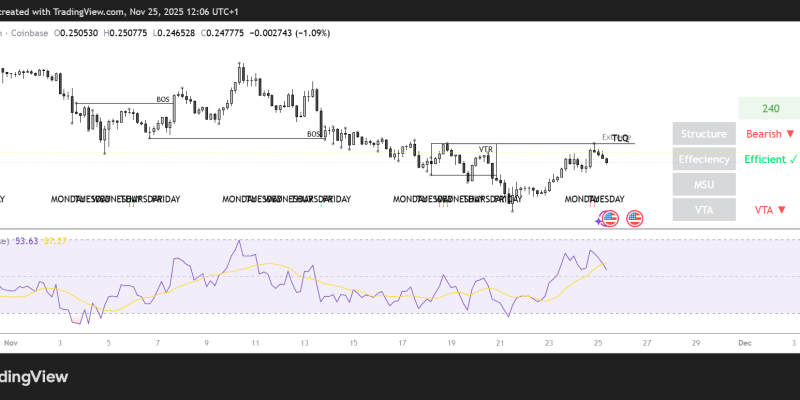This screenshot has width=800, height=400.
Task: Select the Structure table cell
Action: pyautogui.click(x=703, y=134)
